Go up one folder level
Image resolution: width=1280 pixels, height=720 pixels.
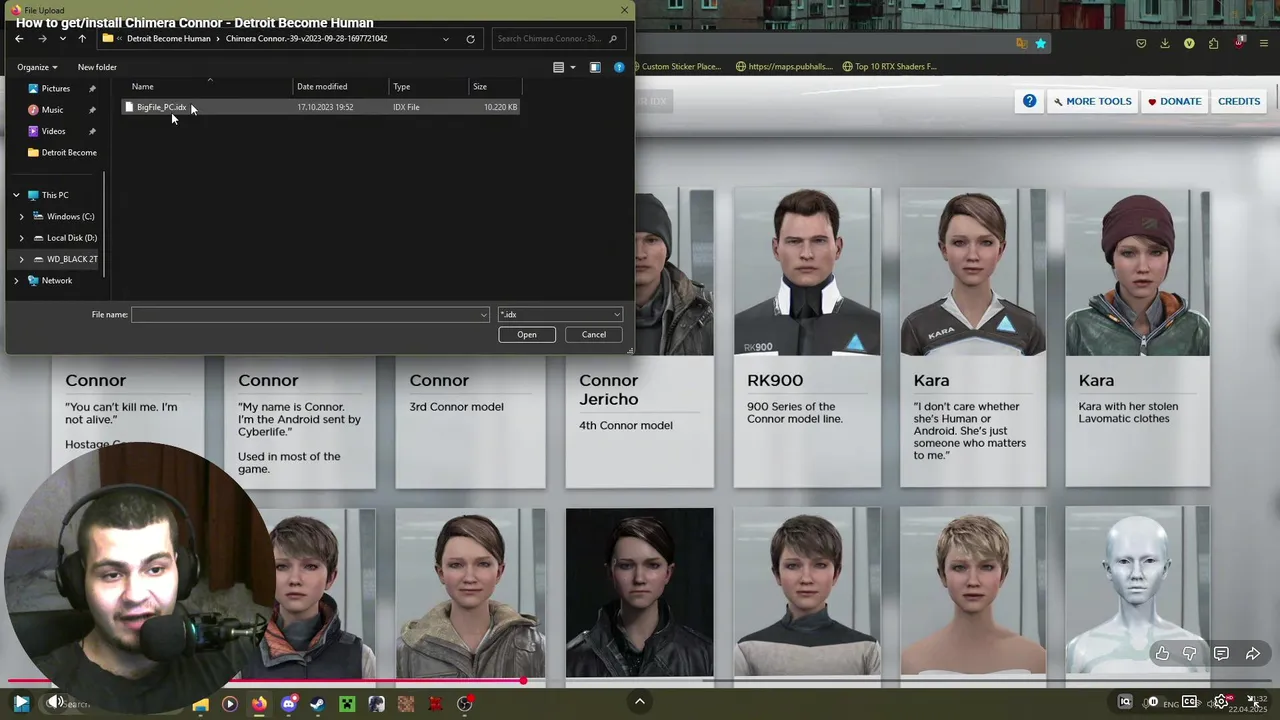pos(82,39)
